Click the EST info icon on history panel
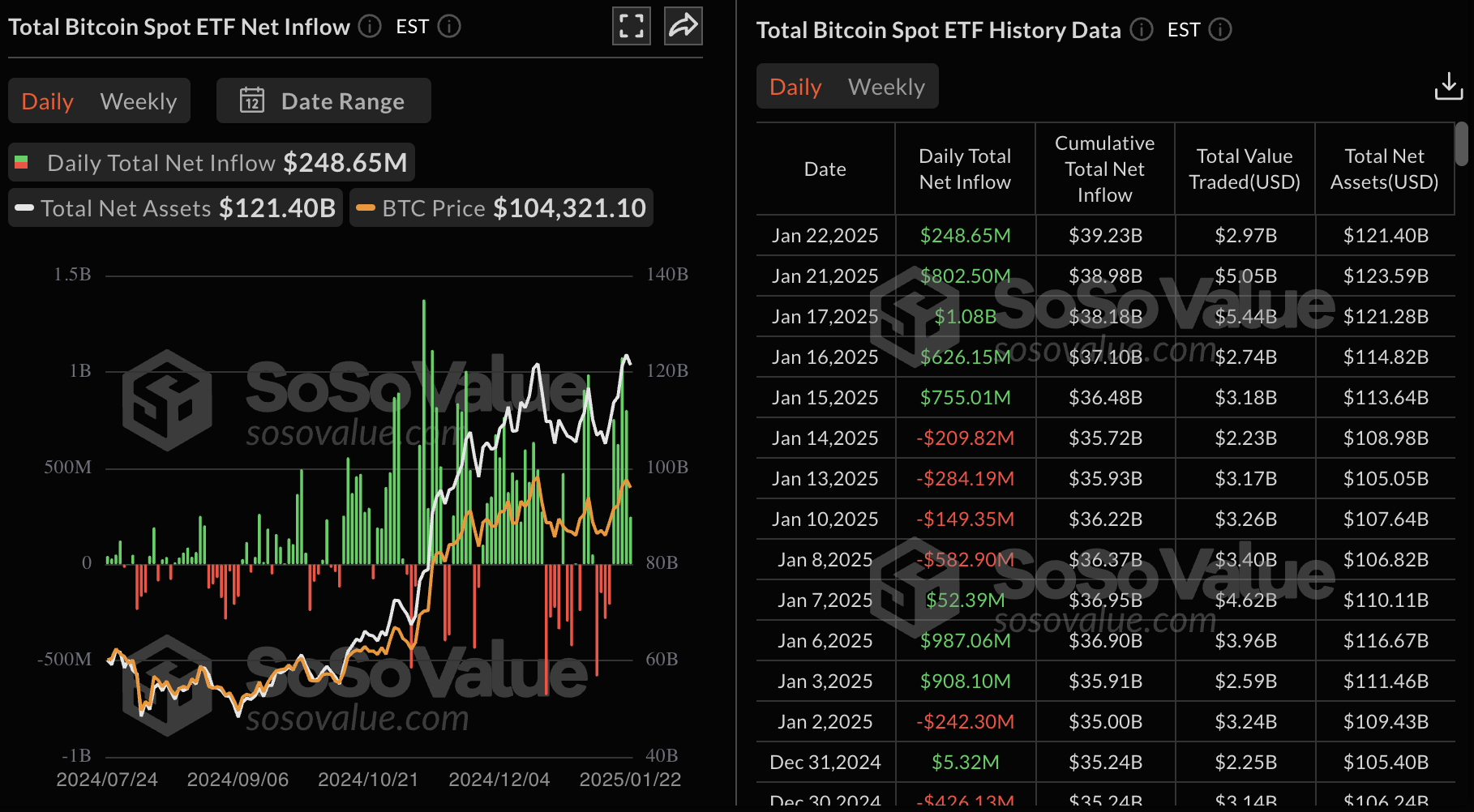The image size is (1474, 812). click(1221, 31)
